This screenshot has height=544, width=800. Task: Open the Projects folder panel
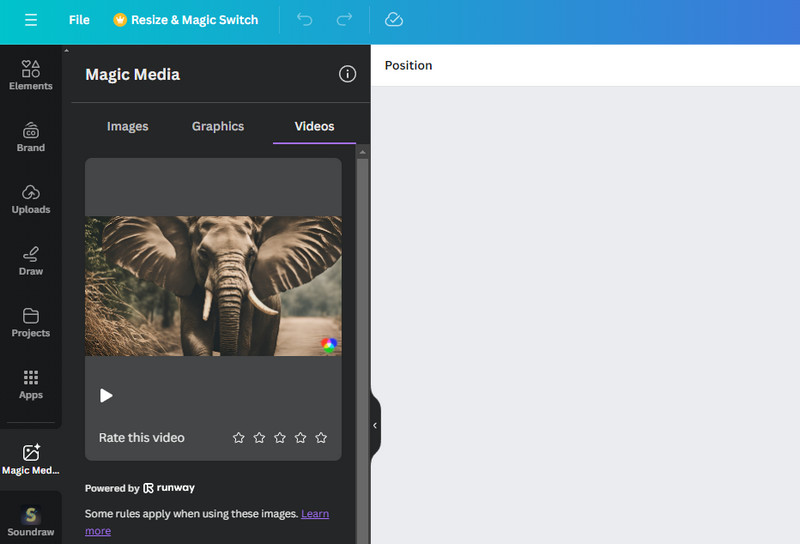click(31, 323)
